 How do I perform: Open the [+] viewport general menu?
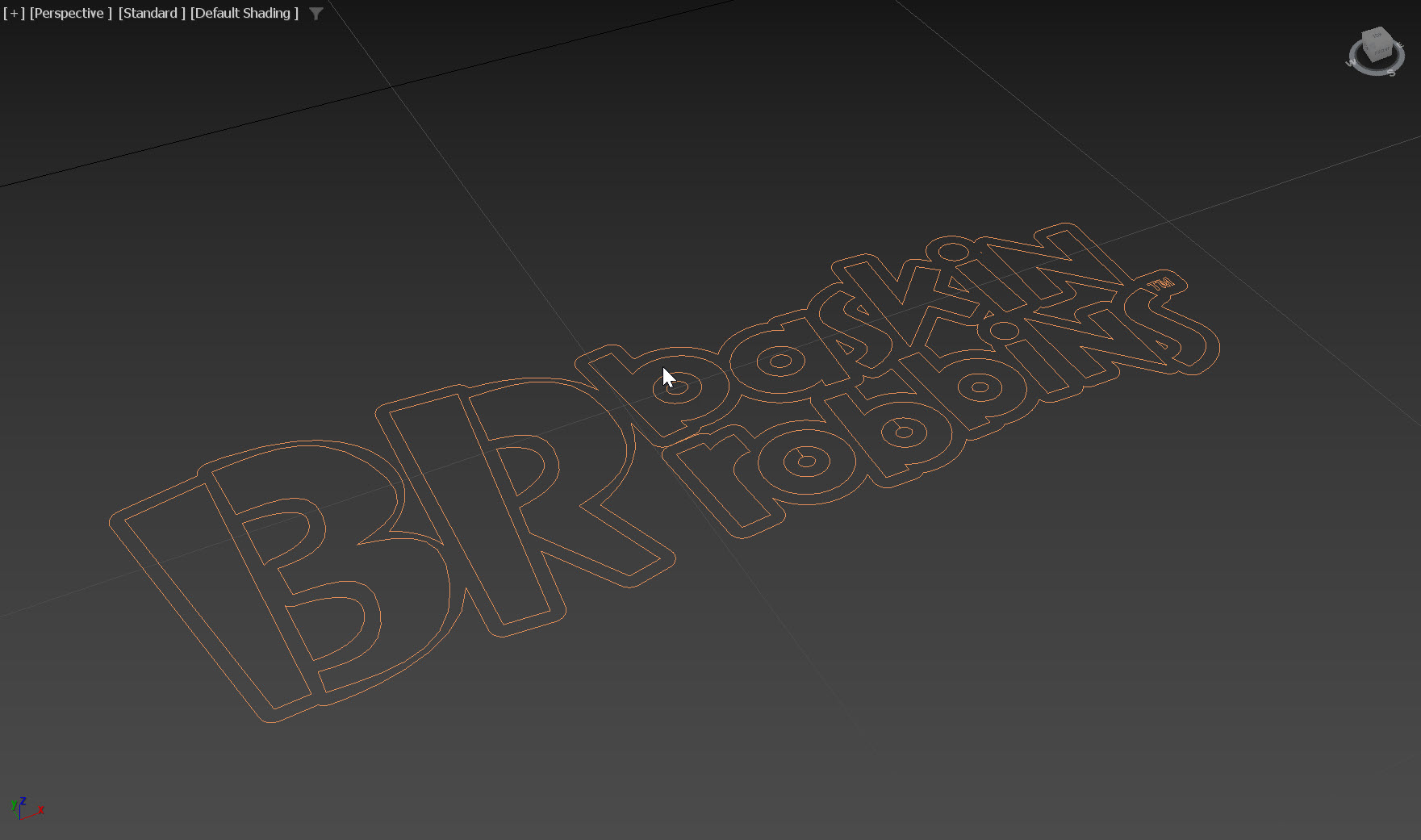coord(14,13)
